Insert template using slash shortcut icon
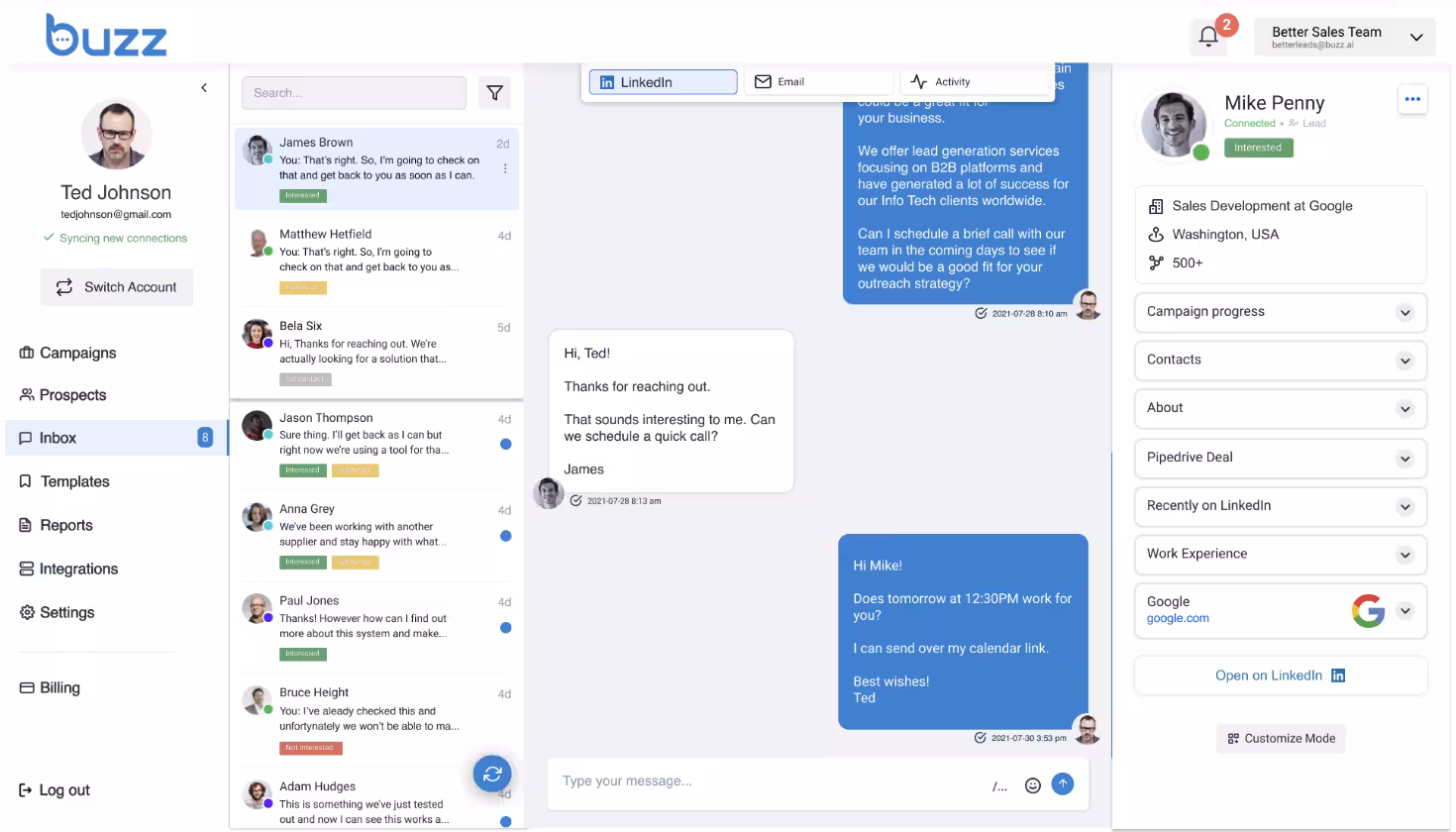This screenshot has width=1456, height=832. click(999, 786)
